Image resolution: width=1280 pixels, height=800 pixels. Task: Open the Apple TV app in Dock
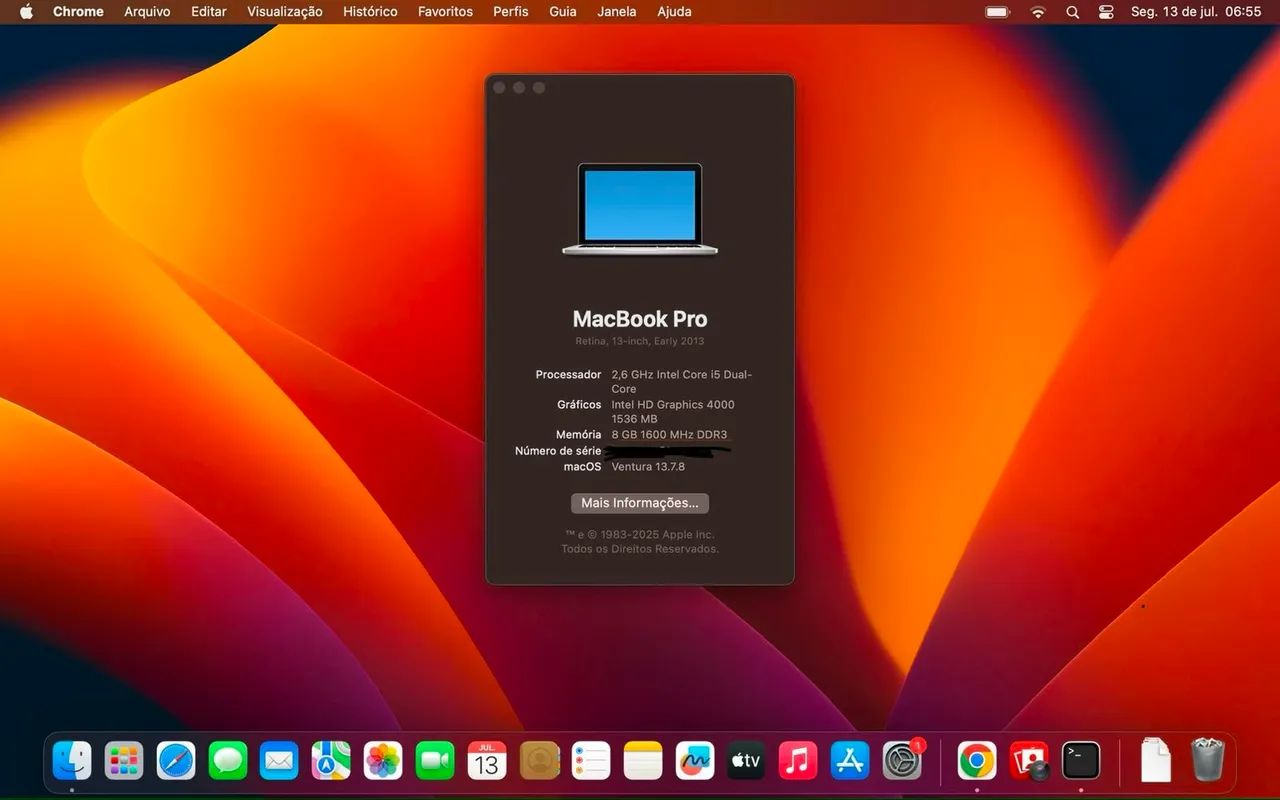(x=746, y=761)
